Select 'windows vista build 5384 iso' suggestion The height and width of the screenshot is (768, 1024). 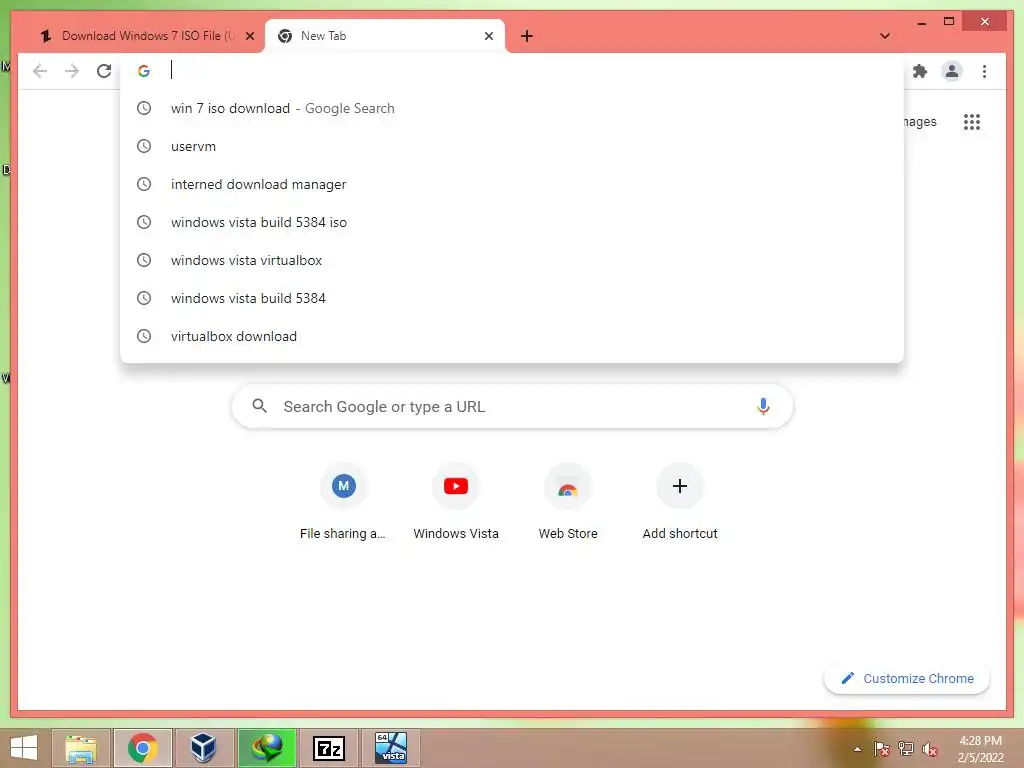point(512,222)
